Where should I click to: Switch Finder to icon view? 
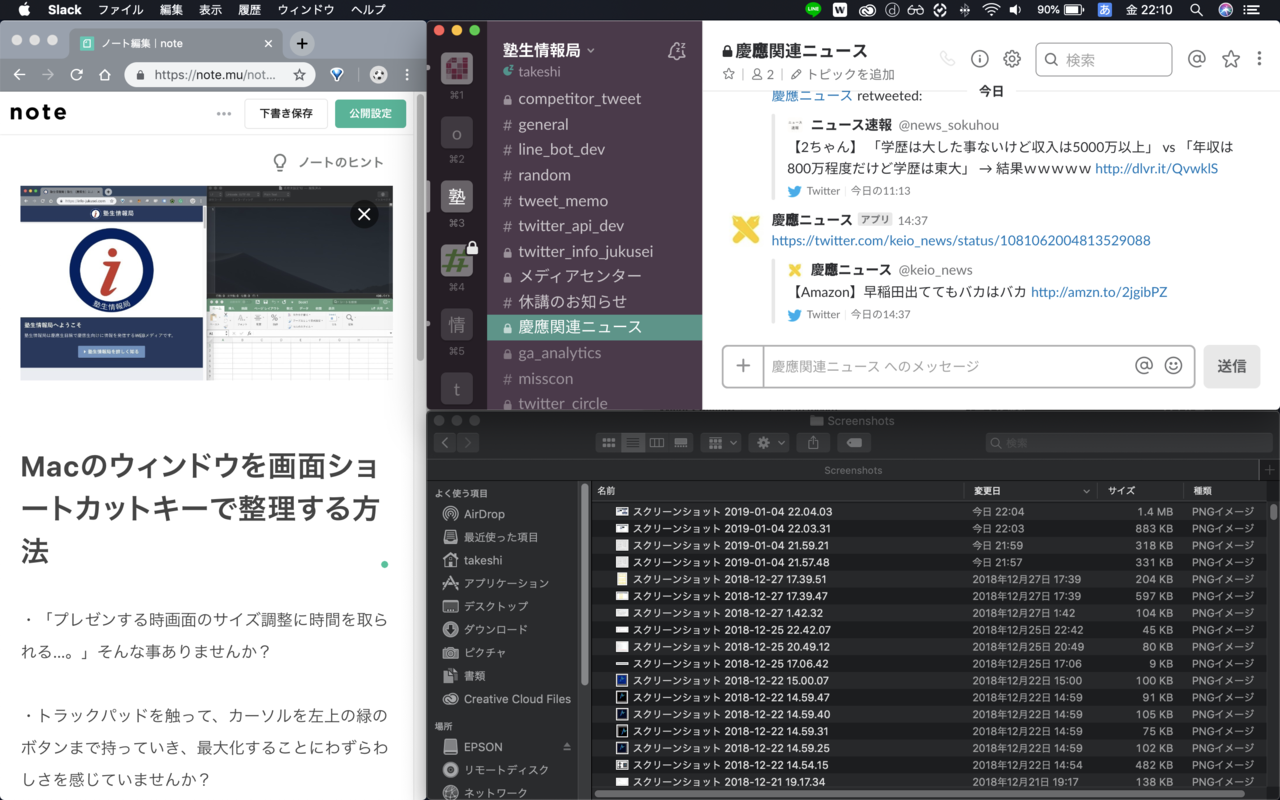[608, 443]
